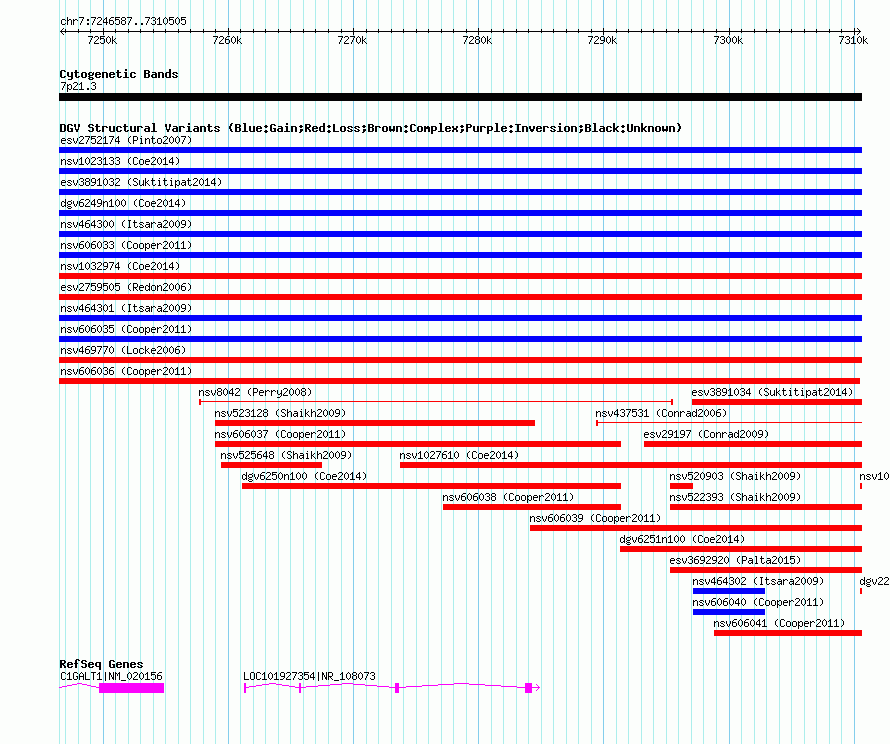Click nsv1027610 (Coe2014) label

coord(459,455)
